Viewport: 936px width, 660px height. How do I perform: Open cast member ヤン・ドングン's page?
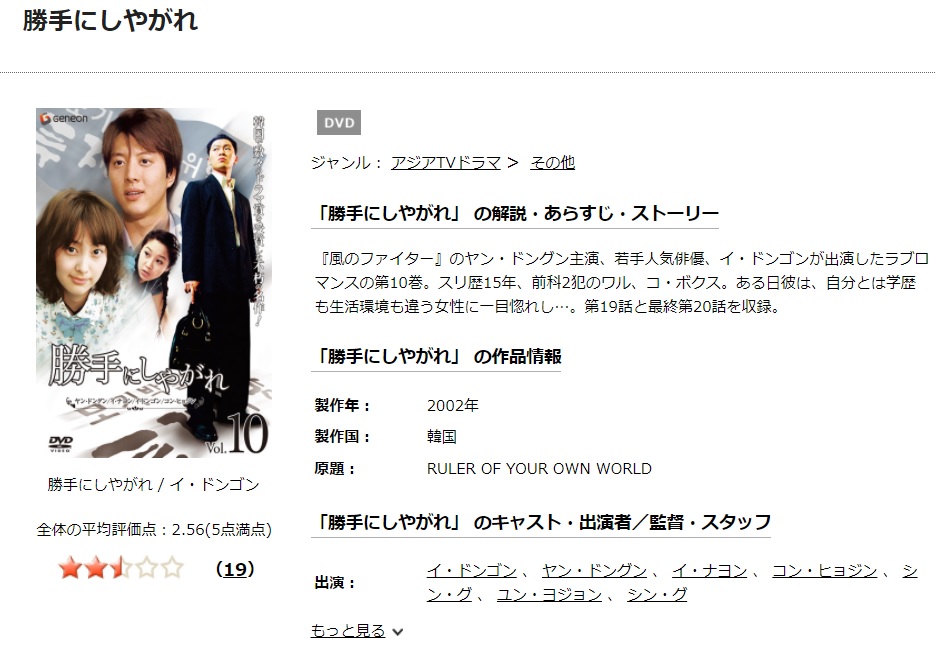595,571
